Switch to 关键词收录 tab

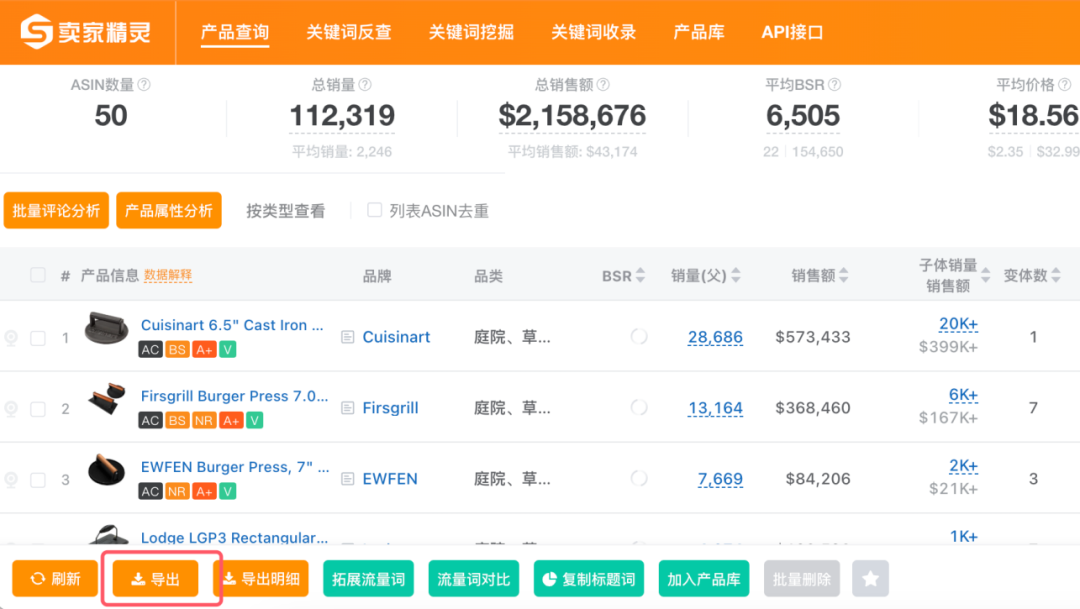click(594, 32)
